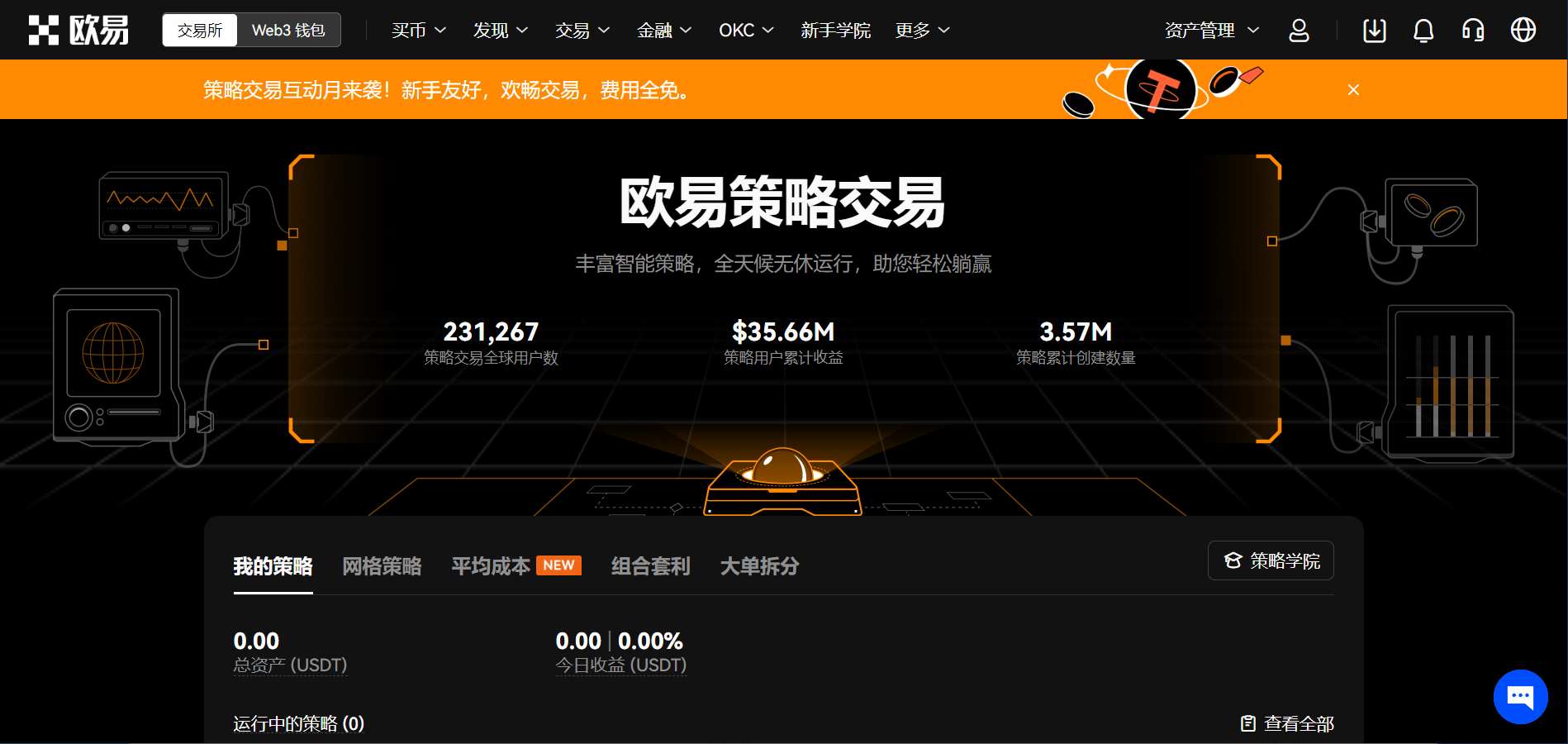Select the 我的策略 tab

(x=273, y=566)
